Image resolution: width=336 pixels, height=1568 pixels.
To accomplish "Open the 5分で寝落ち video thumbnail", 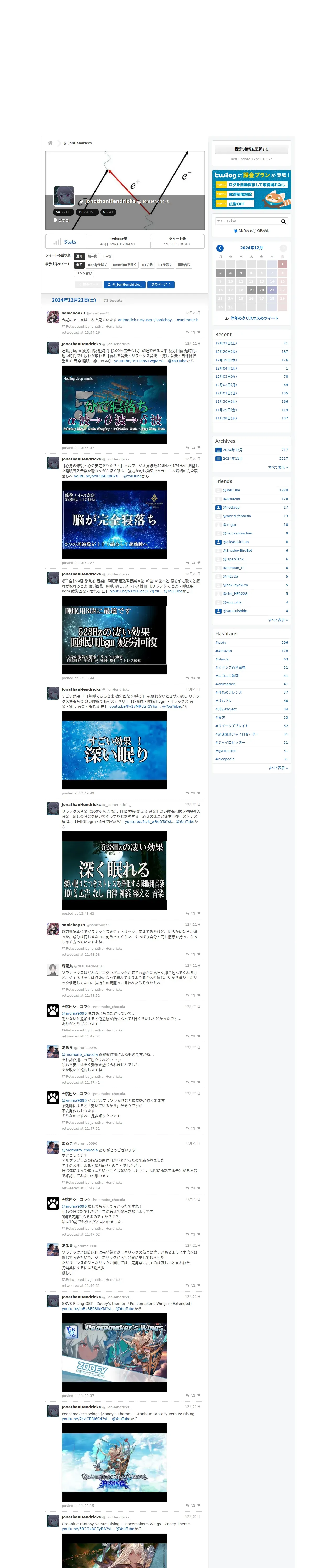I will point(114,405).
